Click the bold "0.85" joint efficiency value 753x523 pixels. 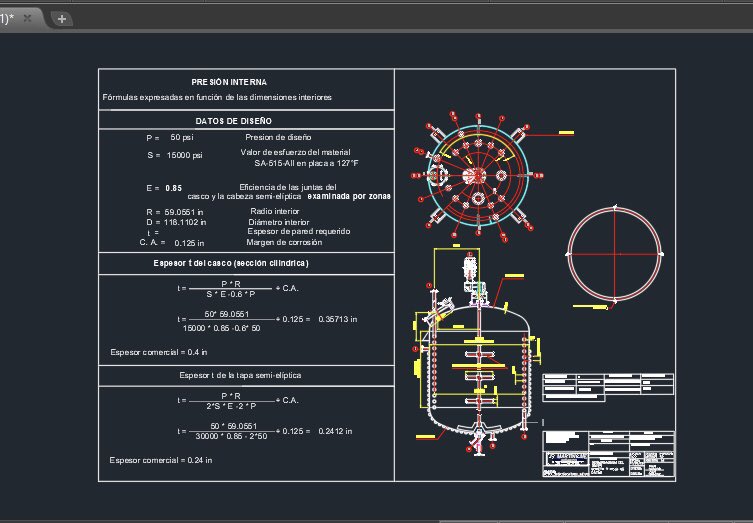pos(173,188)
